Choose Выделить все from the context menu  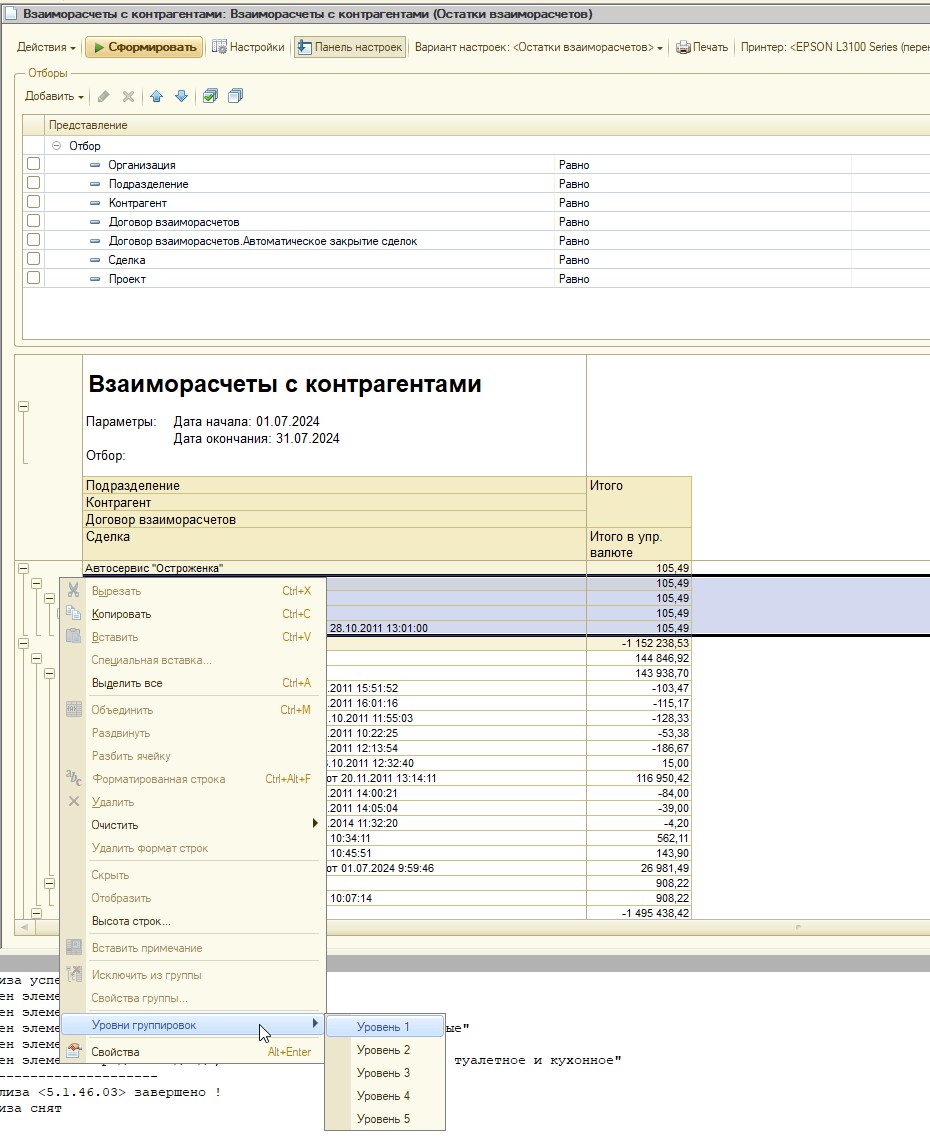pyautogui.click(x=192, y=682)
